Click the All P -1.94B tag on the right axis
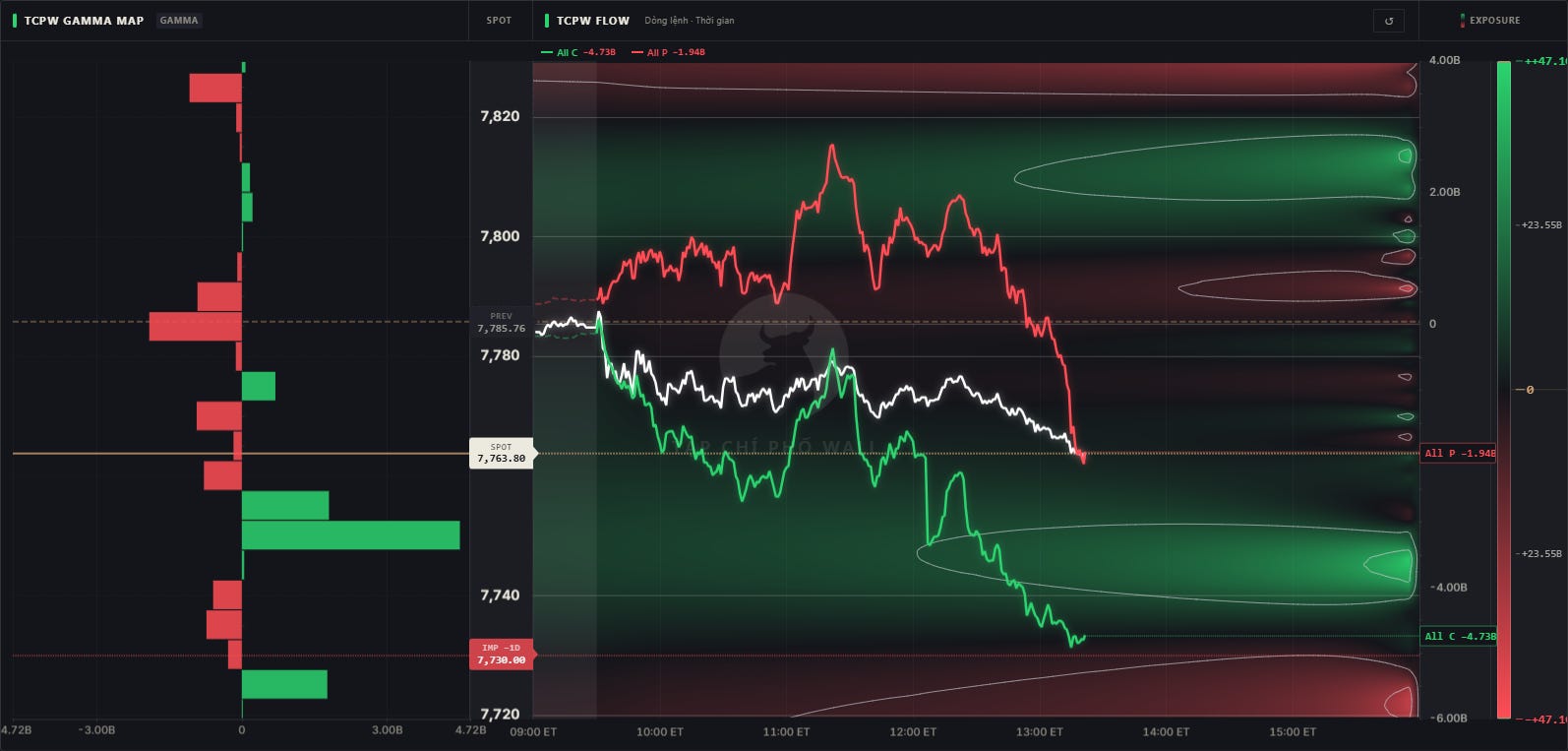1568x751 pixels. tap(1459, 453)
